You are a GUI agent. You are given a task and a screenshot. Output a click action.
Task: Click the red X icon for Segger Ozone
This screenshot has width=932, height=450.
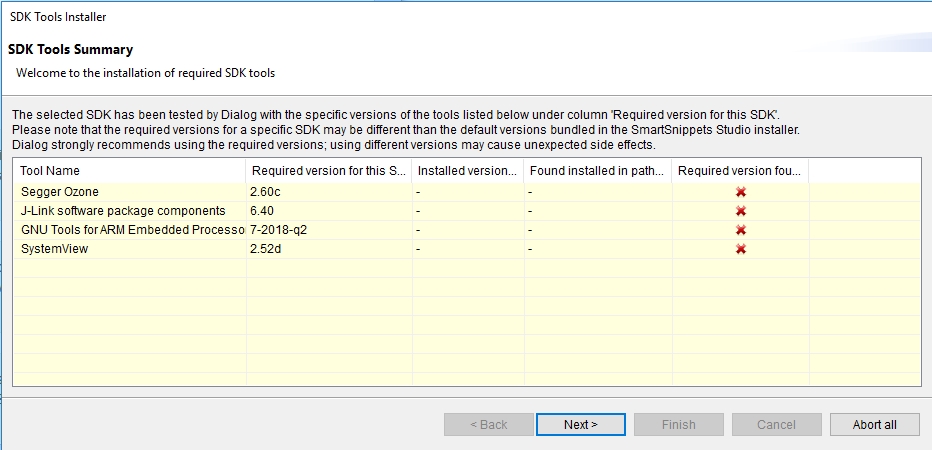741,192
